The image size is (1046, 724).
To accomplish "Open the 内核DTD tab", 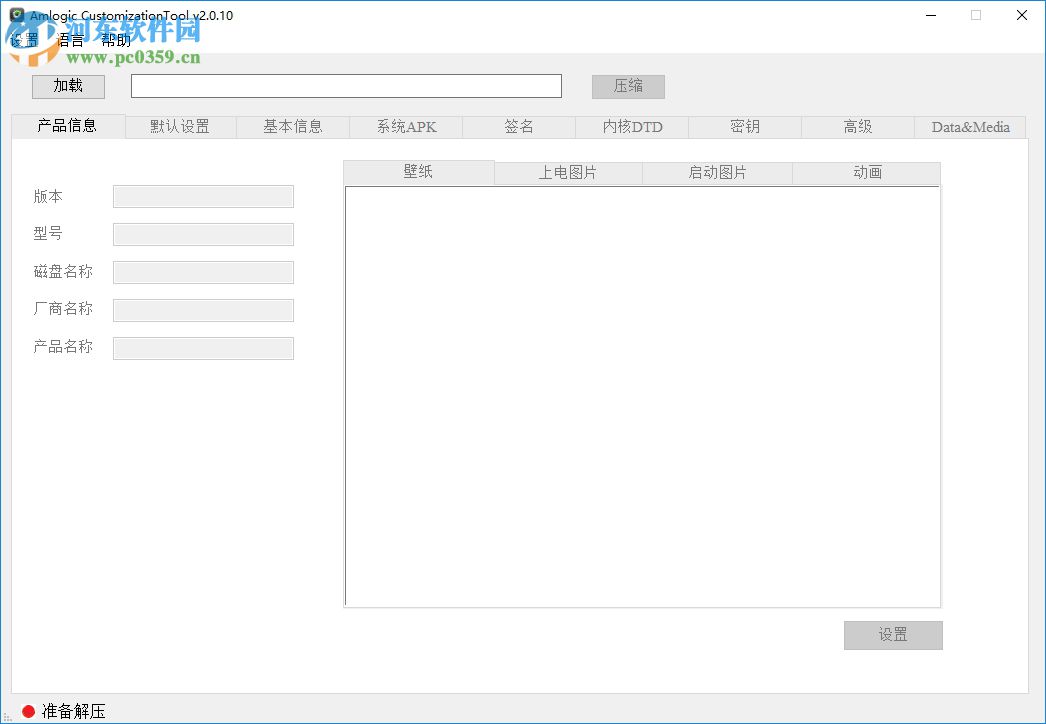I will 632,126.
